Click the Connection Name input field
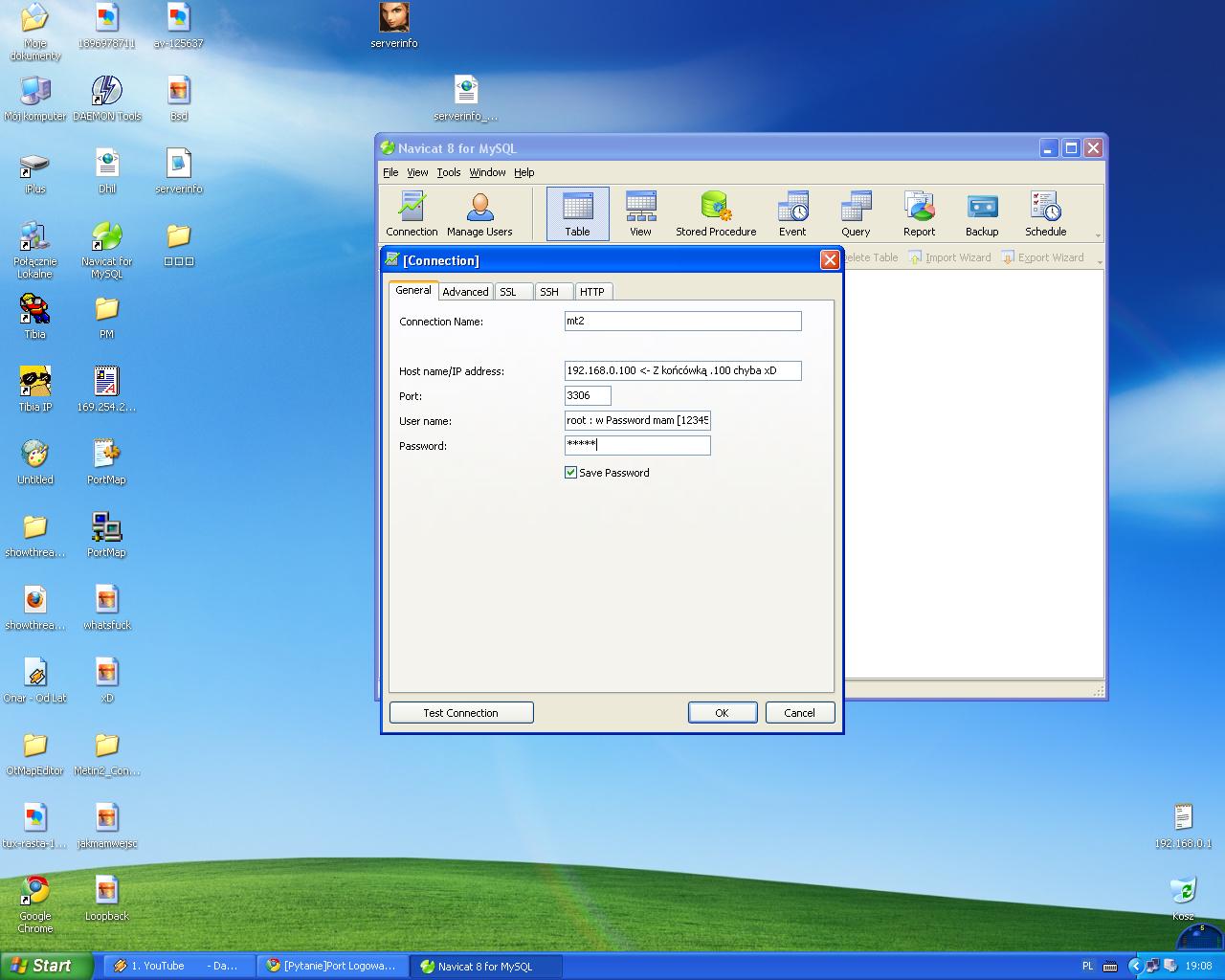 (x=683, y=322)
